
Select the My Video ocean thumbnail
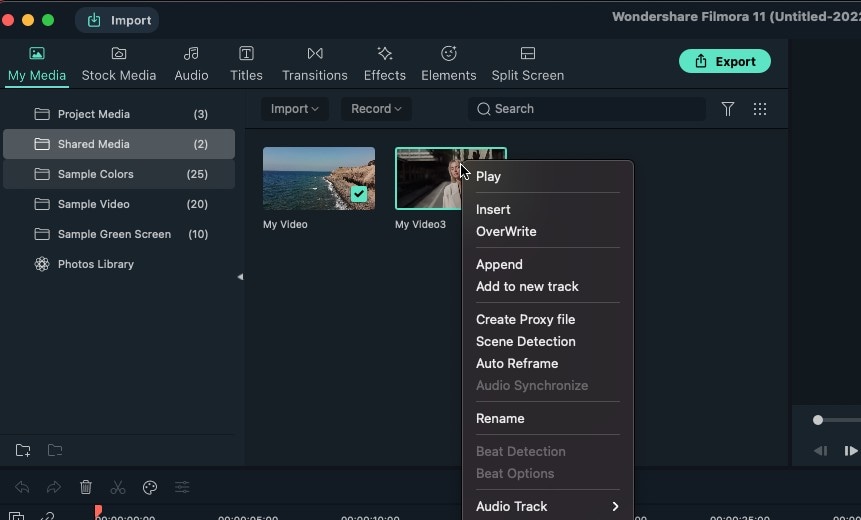coord(319,178)
